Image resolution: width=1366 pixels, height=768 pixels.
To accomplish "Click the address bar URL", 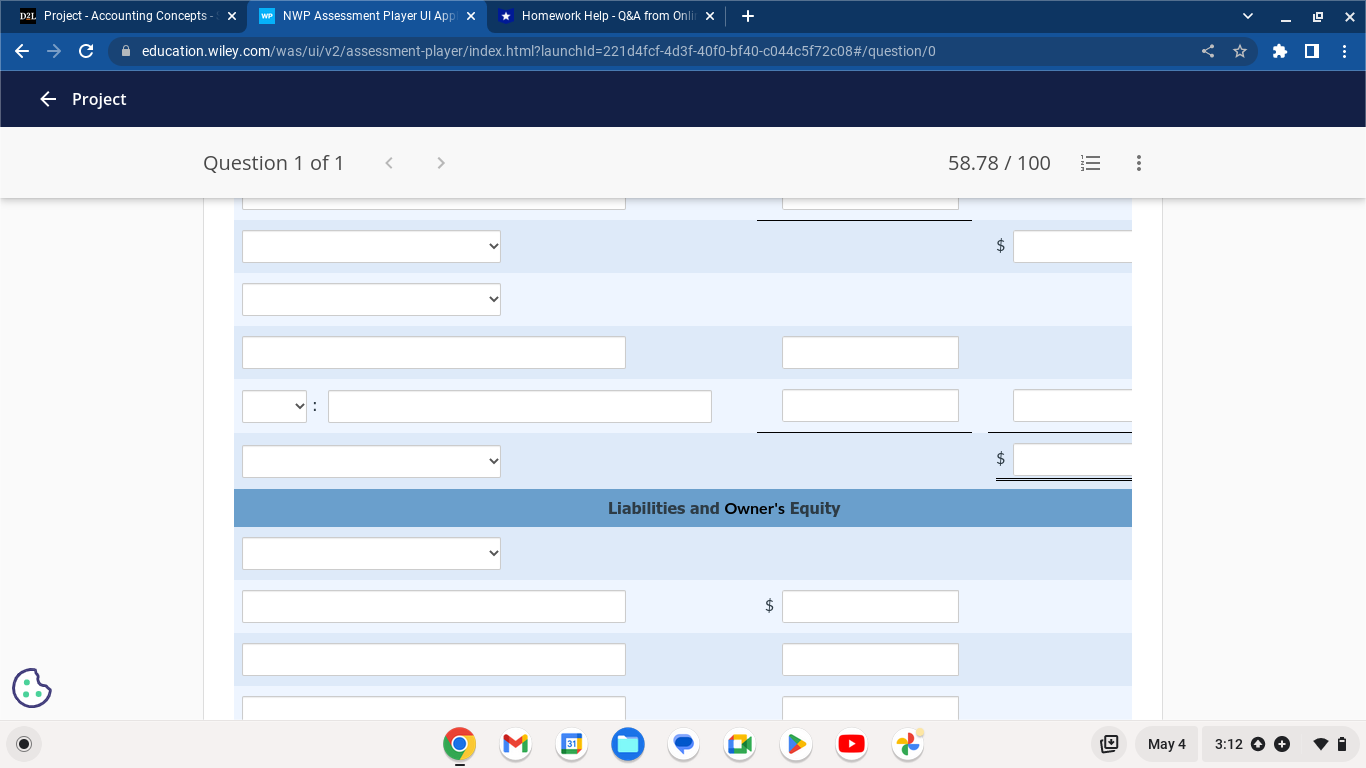I will point(538,51).
